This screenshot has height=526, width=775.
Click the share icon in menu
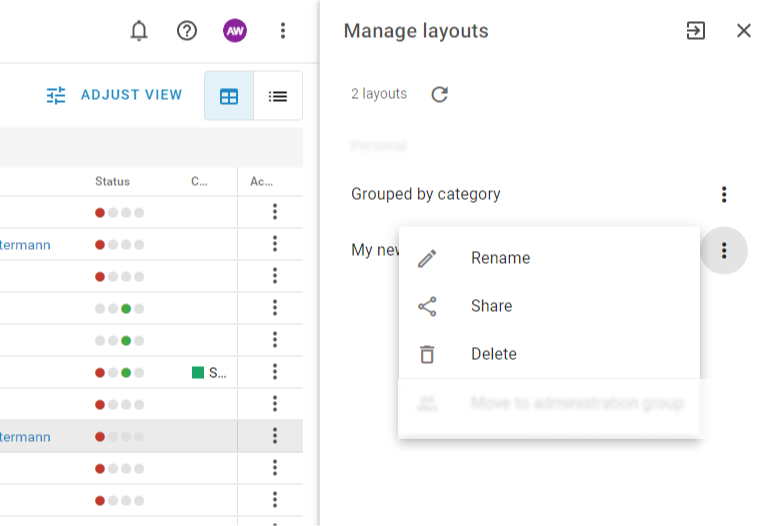(427, 307)
